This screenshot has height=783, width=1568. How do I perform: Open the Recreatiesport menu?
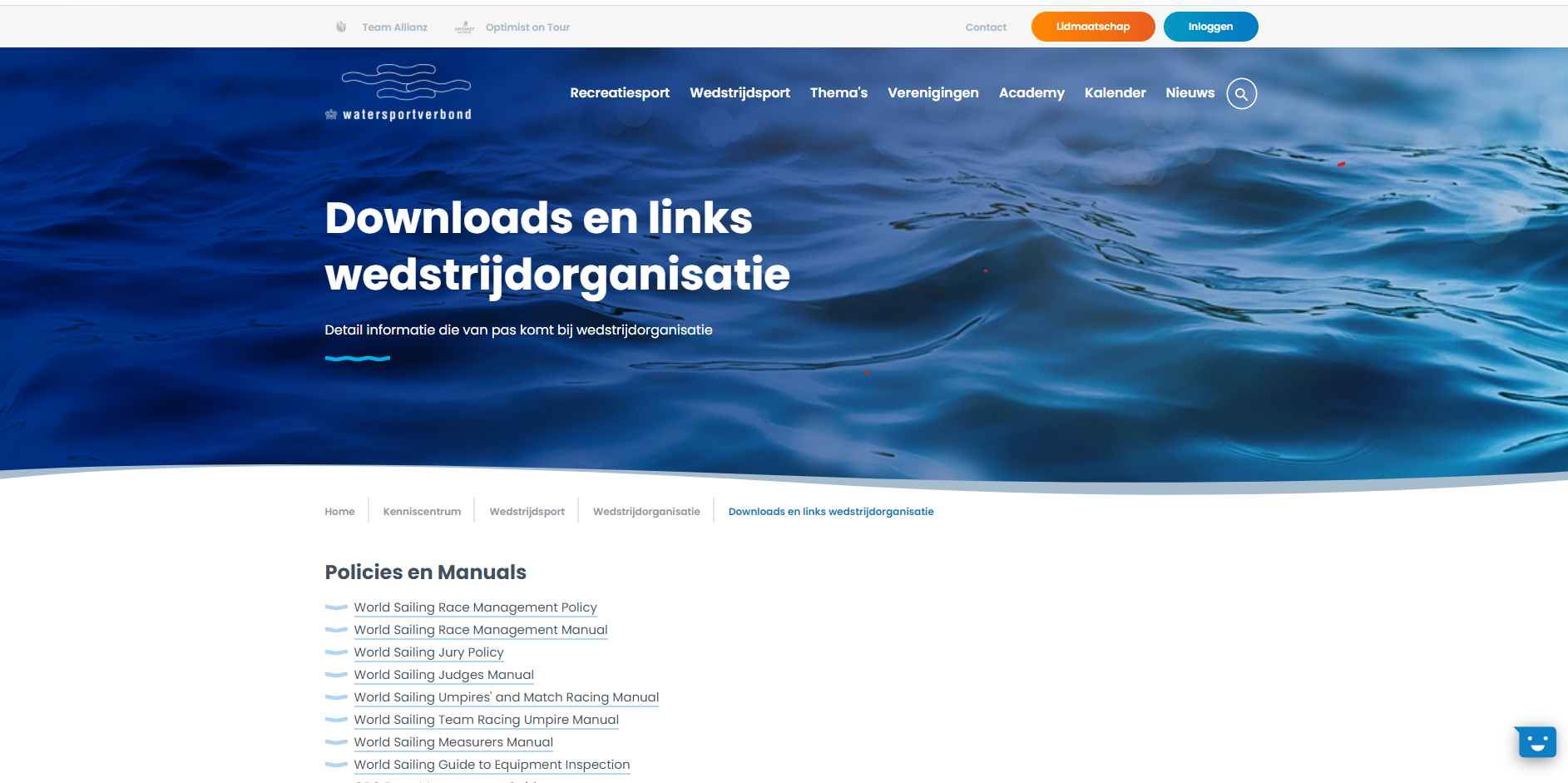[619, 93]
